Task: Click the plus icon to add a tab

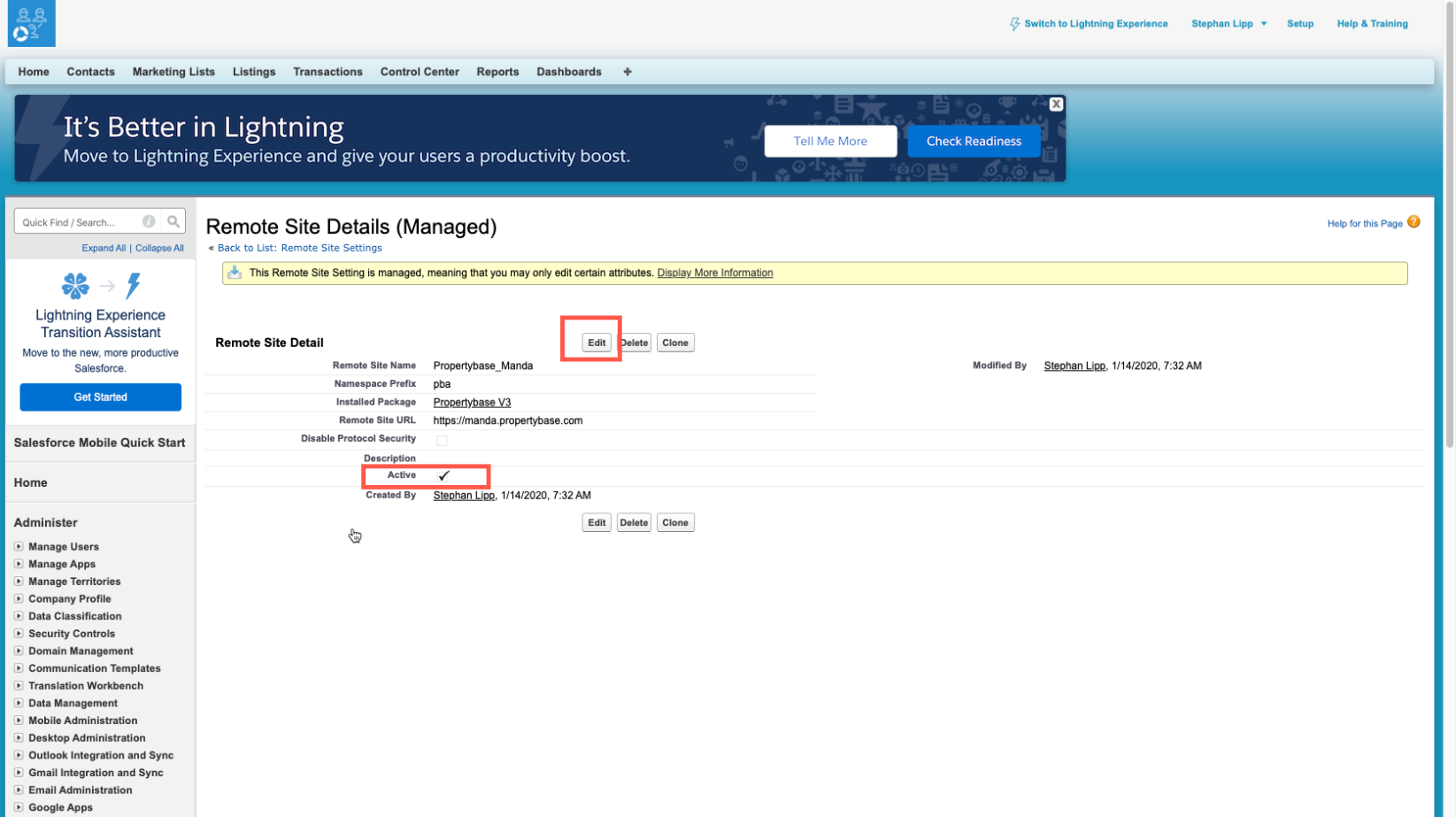Action: click(x=627, y=72)
